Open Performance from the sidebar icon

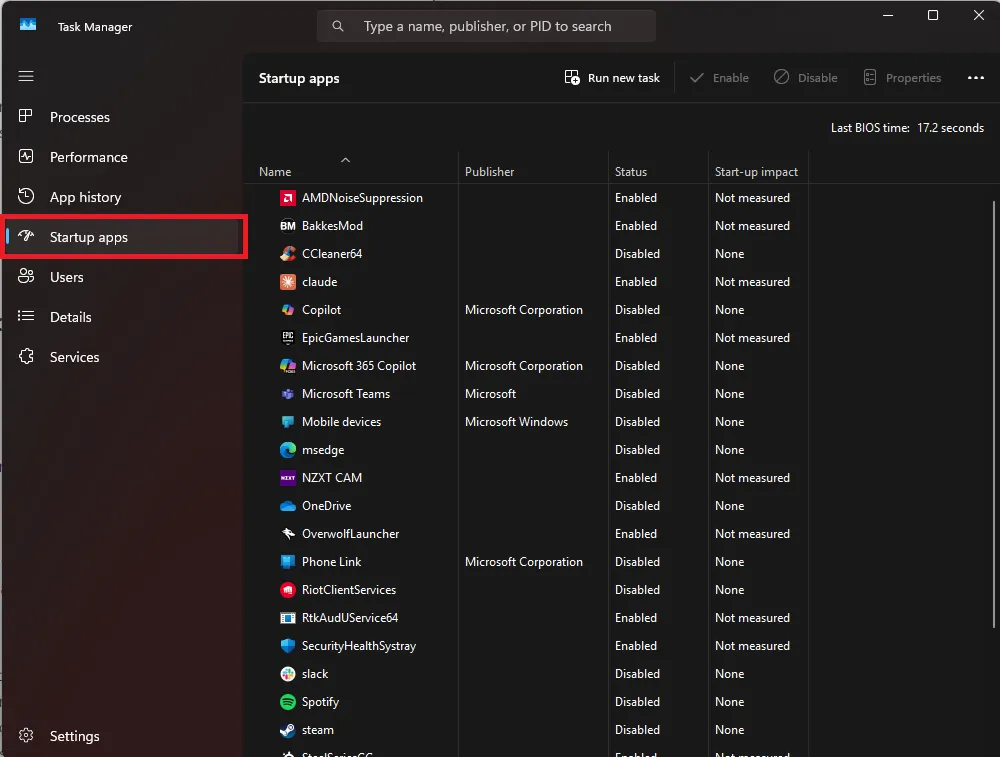[x=25, y=157]
